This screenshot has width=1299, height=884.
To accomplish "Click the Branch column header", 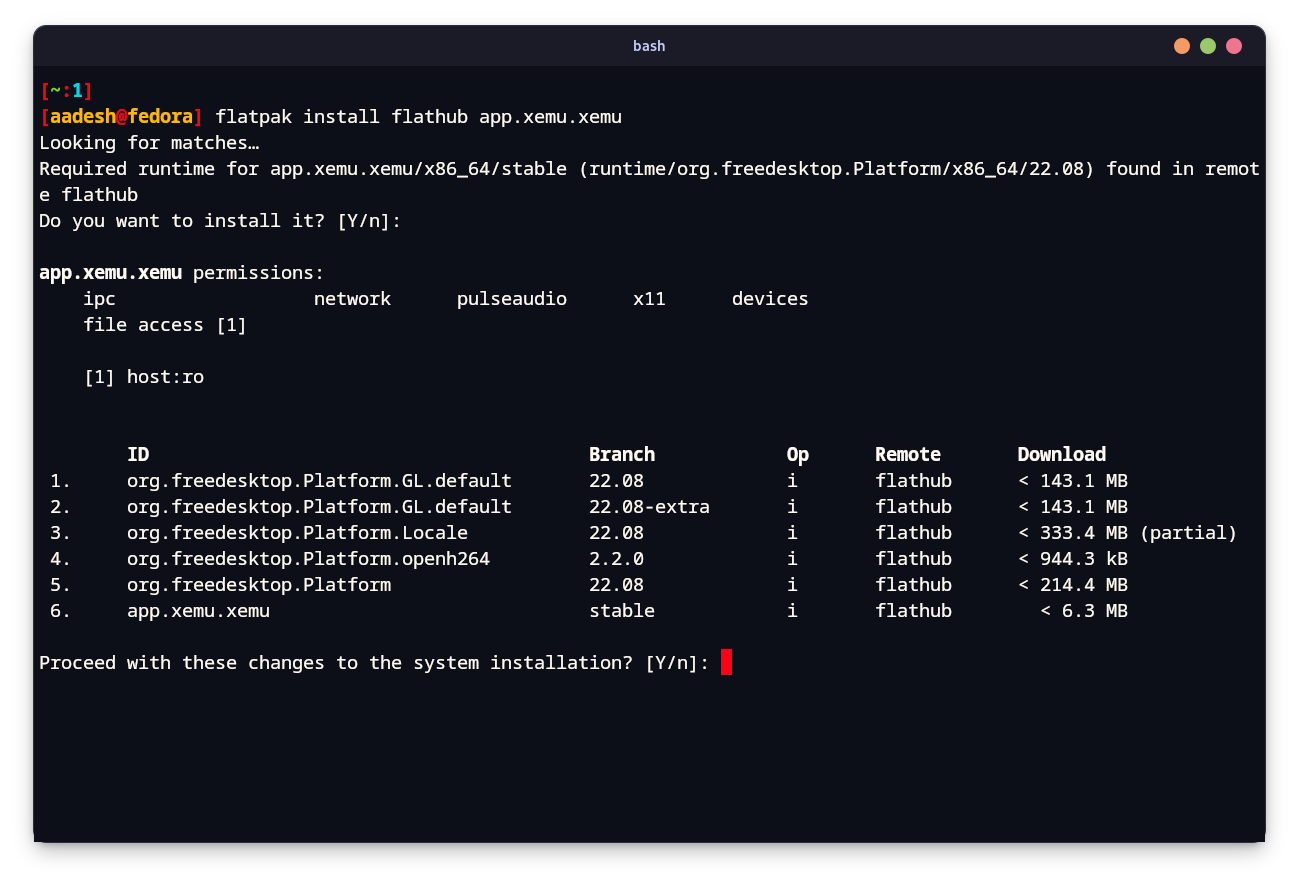I will (x=621, y=454).
